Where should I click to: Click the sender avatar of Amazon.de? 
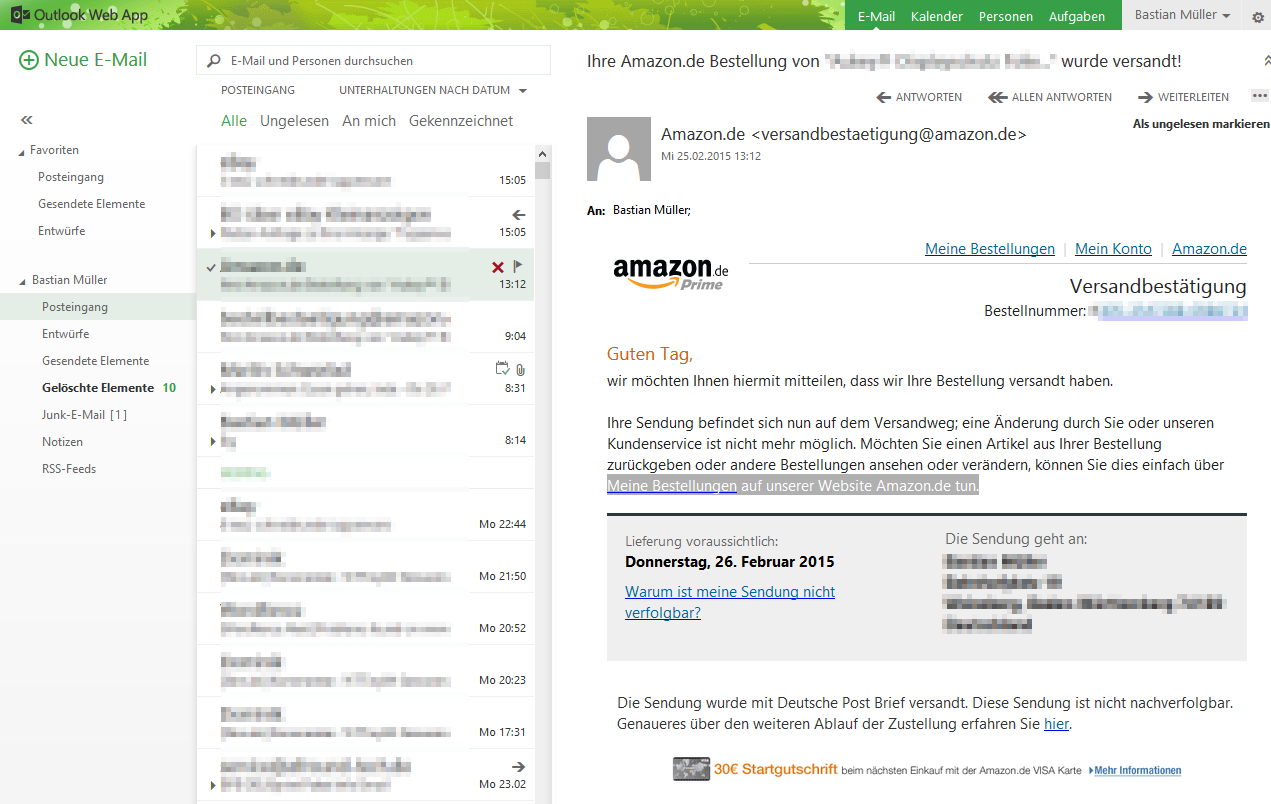pyautogui.click(x=618, y=150)
